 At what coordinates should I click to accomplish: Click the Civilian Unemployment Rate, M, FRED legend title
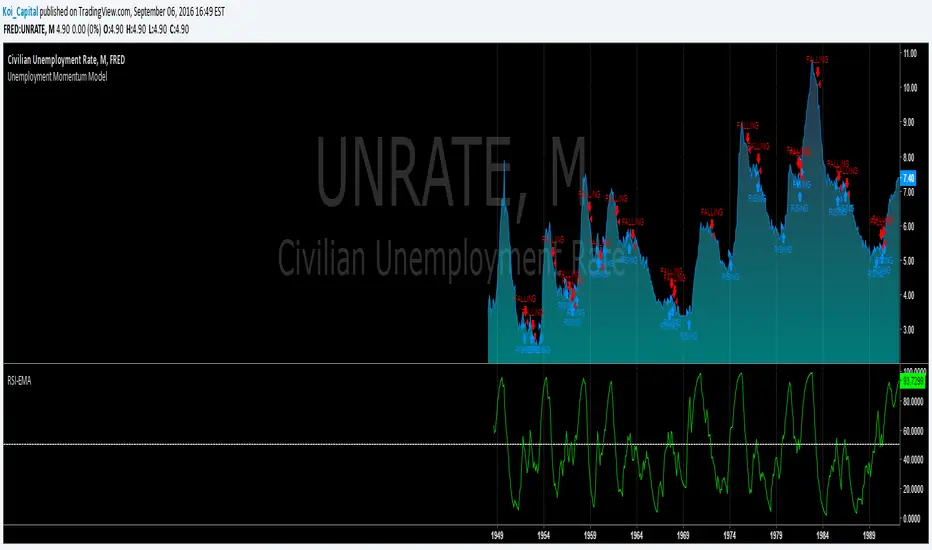click(66, 59)
